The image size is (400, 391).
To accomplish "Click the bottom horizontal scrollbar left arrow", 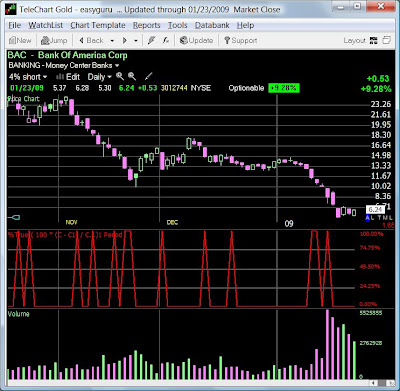I will (374, 383).
